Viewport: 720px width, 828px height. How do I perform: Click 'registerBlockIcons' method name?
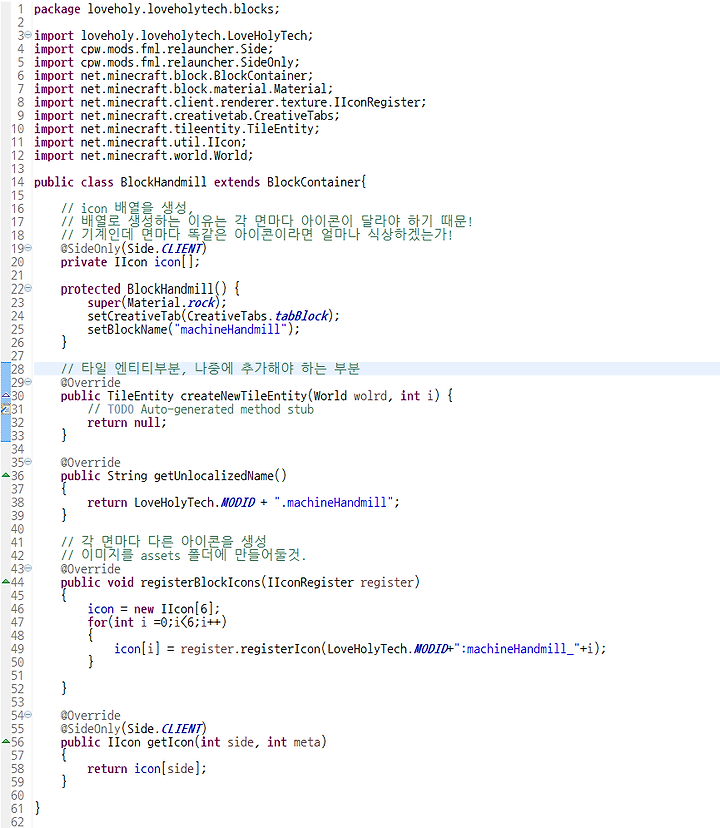pos(200,582)
